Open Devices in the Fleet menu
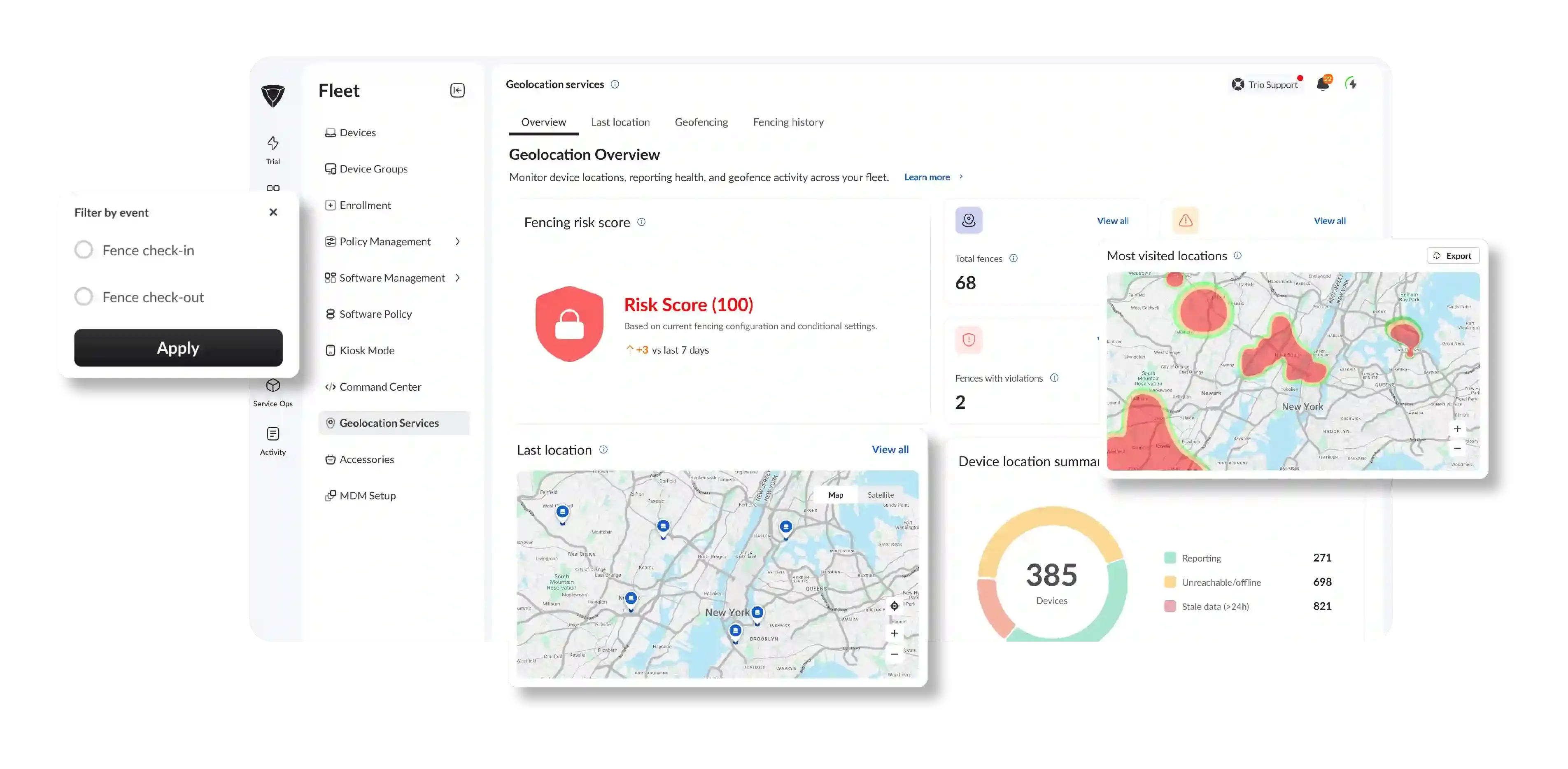This screenshot has width=1568, height=769. point(393,132)
